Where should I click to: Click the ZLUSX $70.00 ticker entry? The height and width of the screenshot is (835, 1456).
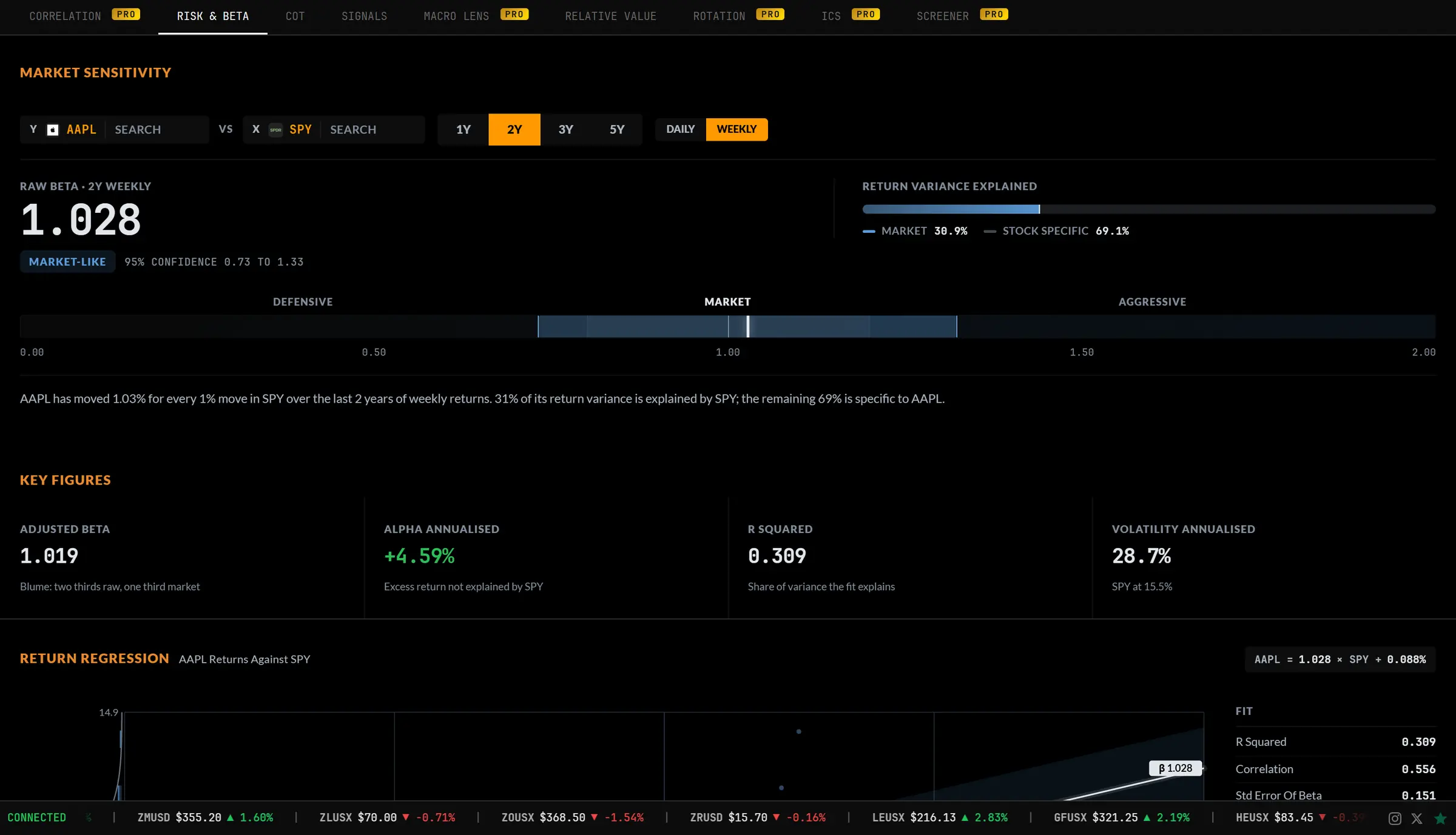point(387,818)
